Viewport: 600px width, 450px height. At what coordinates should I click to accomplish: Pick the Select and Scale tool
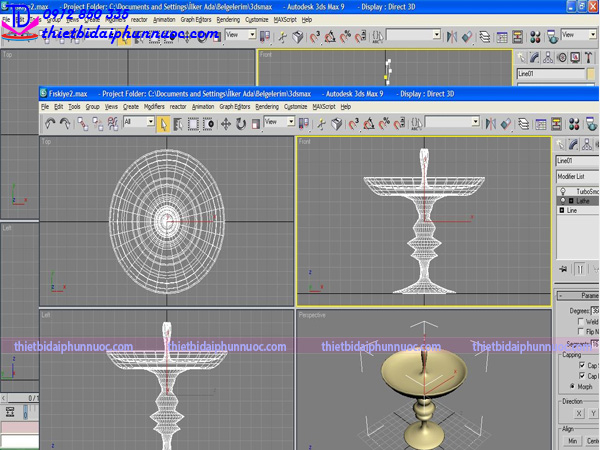point(256,124)
